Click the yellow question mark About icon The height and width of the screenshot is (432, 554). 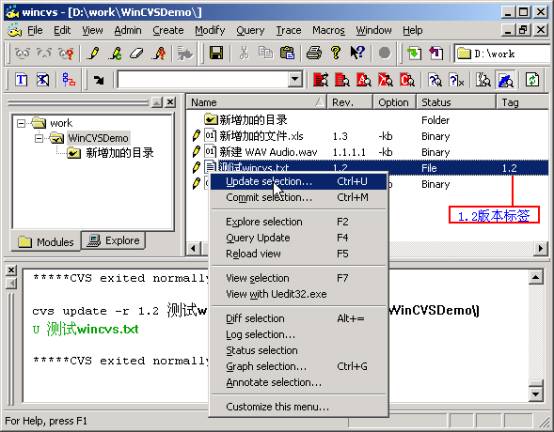336,53
